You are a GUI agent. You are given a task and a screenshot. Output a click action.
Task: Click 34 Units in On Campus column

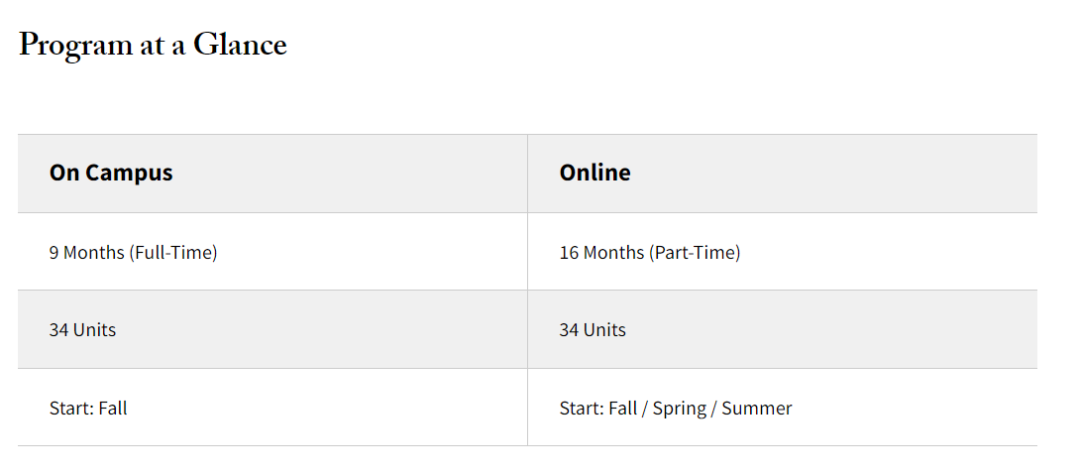[83, 330]
